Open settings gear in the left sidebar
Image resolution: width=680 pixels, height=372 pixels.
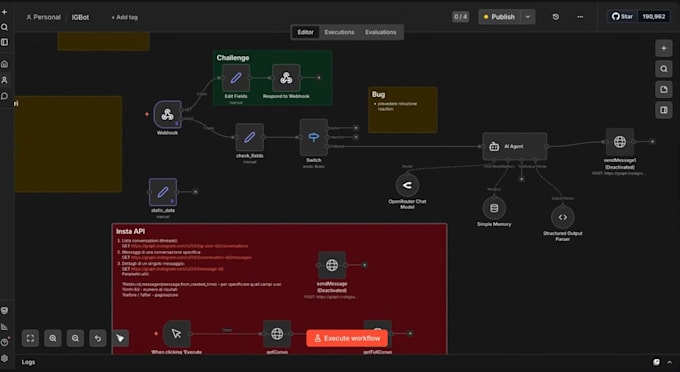4,358
